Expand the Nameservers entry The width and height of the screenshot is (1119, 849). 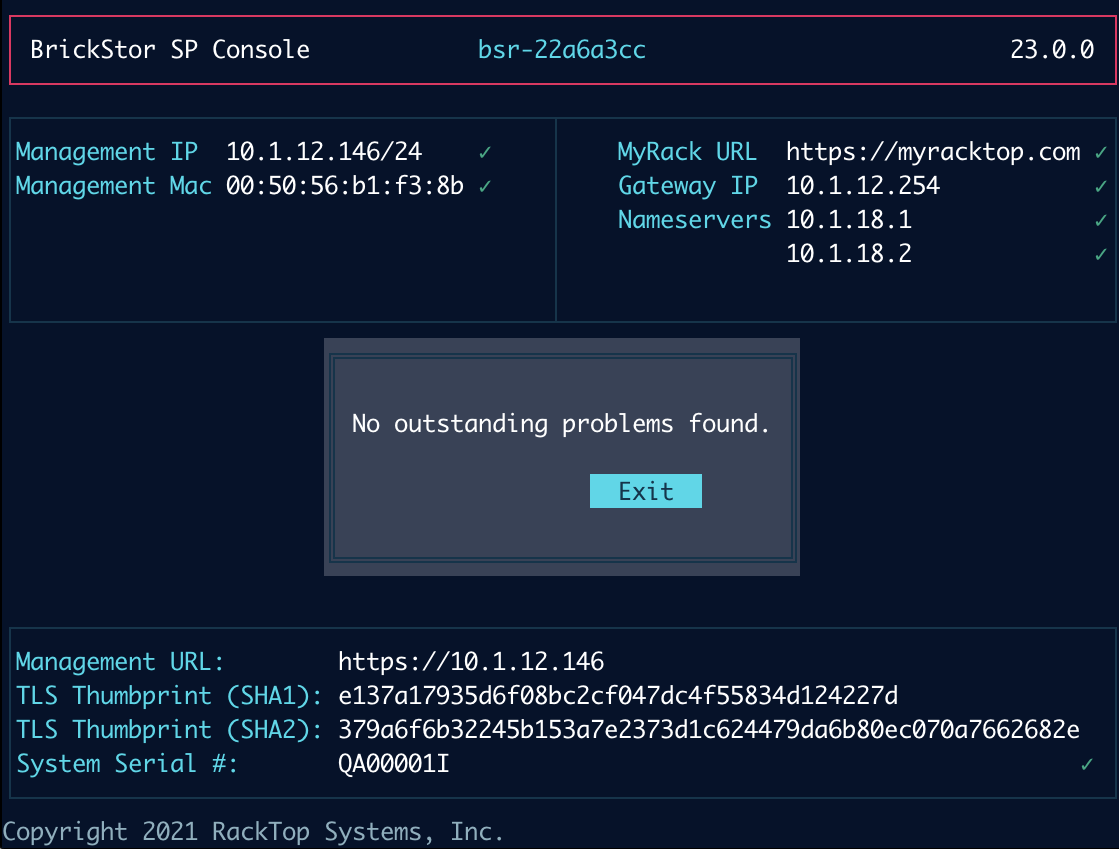[694, 220]
